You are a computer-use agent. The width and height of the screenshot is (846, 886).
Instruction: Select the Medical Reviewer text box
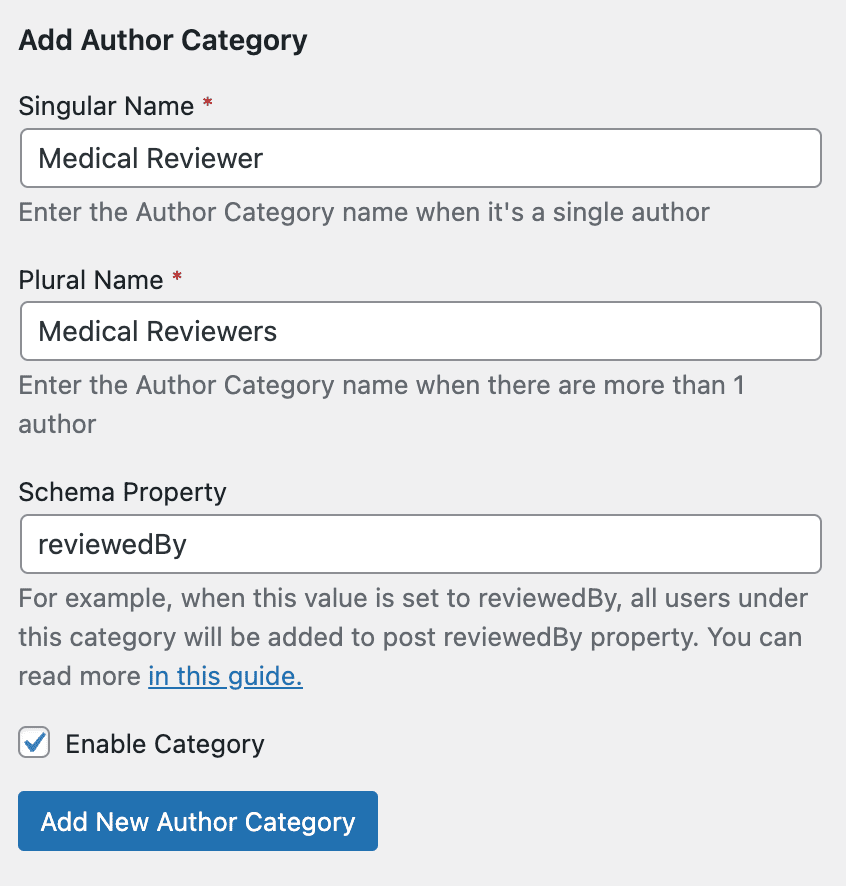point(420,158)
